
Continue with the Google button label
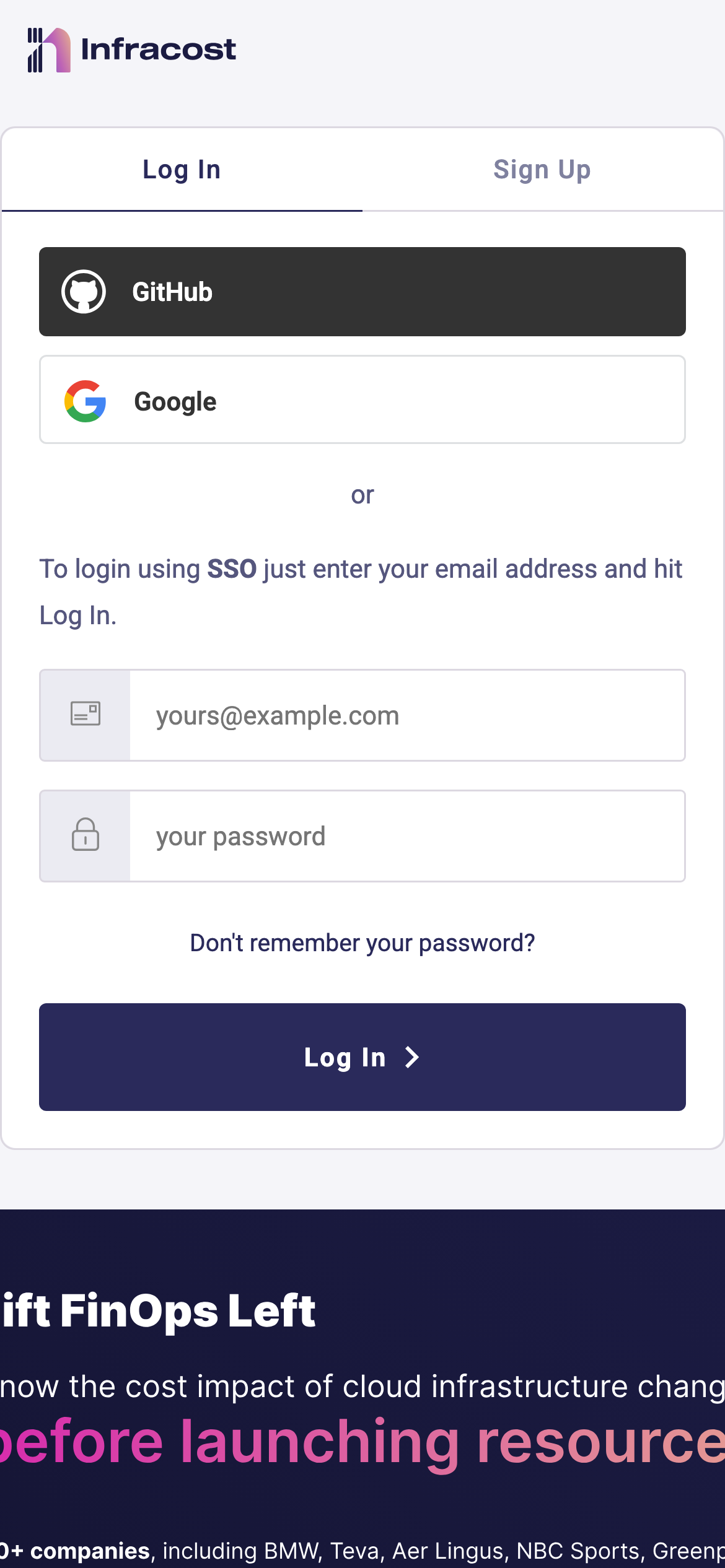pos(175,402)
